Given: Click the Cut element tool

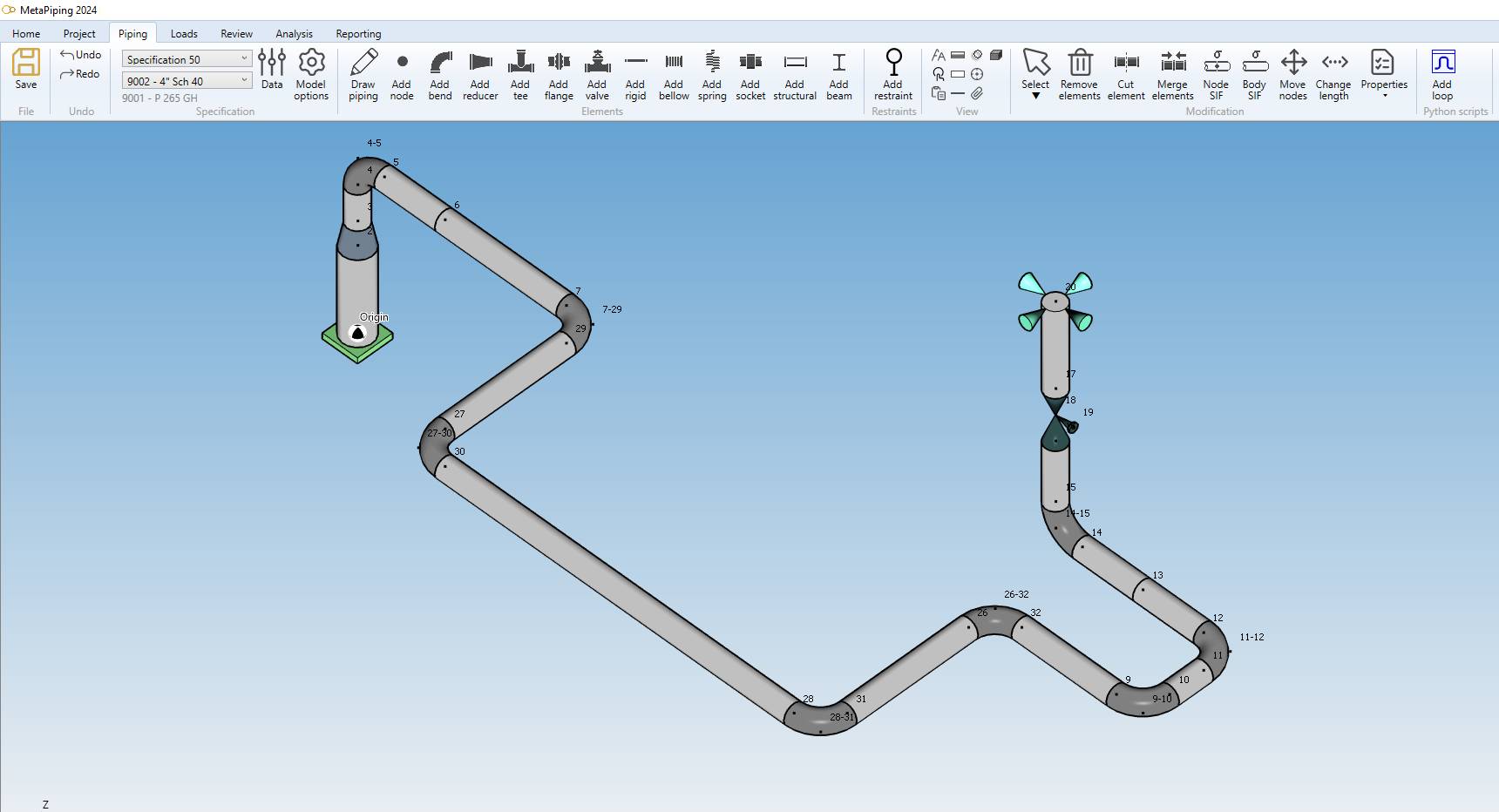Looking at the screenshot, I should point(1126,75).
